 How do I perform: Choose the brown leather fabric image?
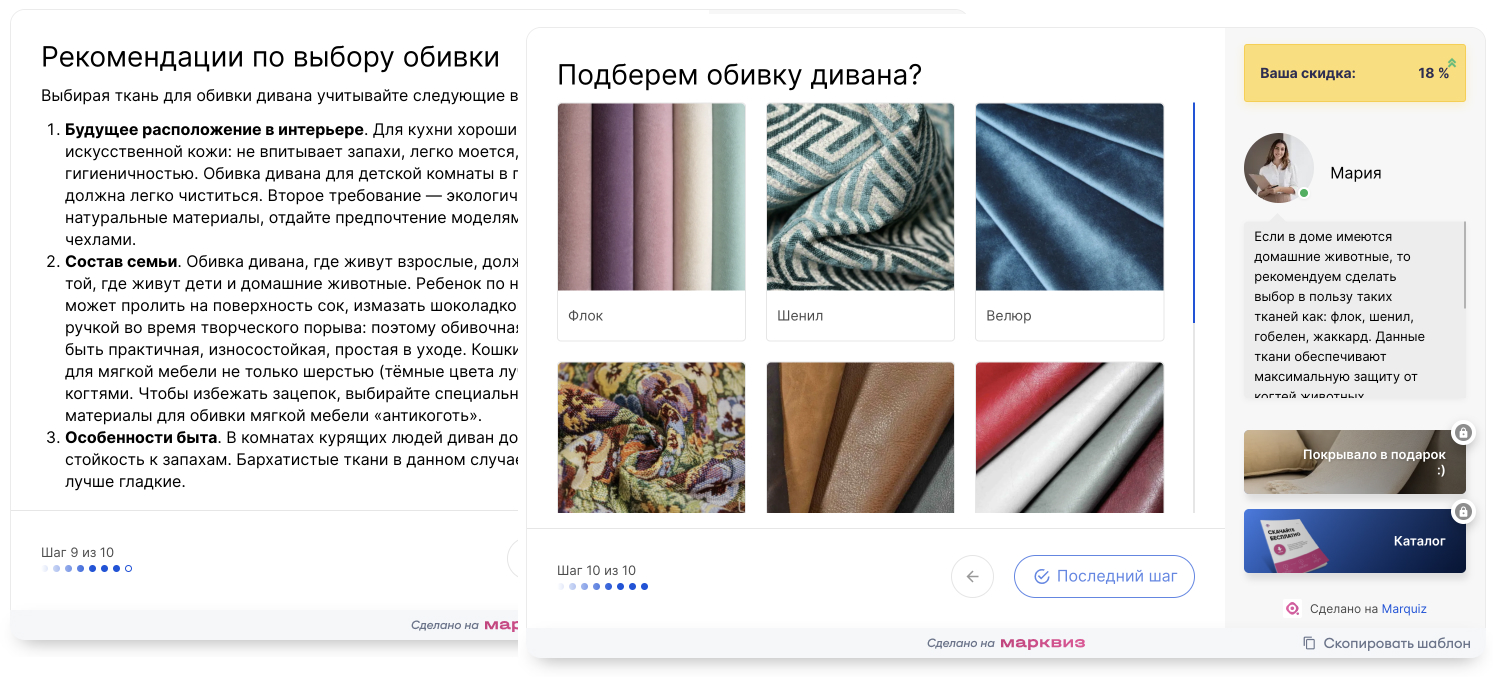point(860,438)
